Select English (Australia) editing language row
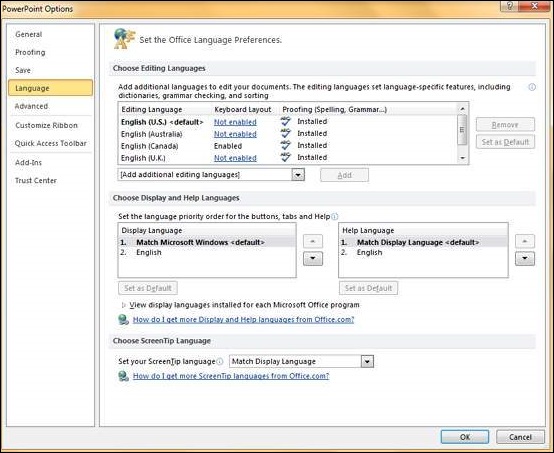 tap(288, 134)
